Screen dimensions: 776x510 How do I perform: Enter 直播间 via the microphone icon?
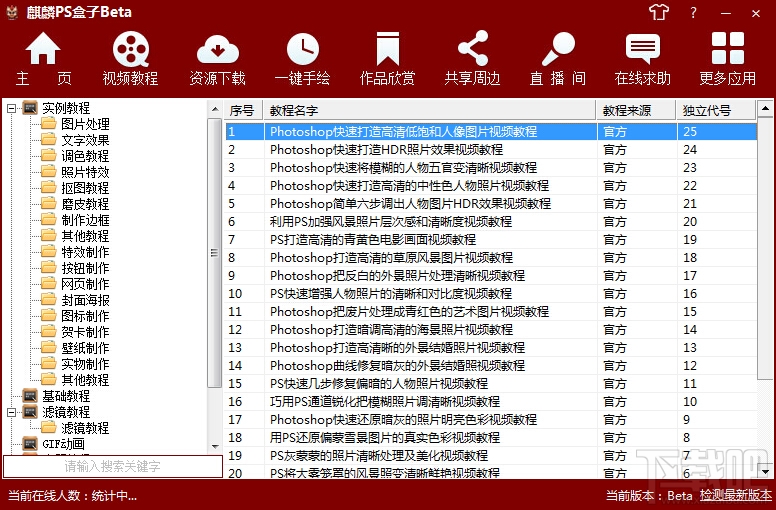click(x=558, y=48)
